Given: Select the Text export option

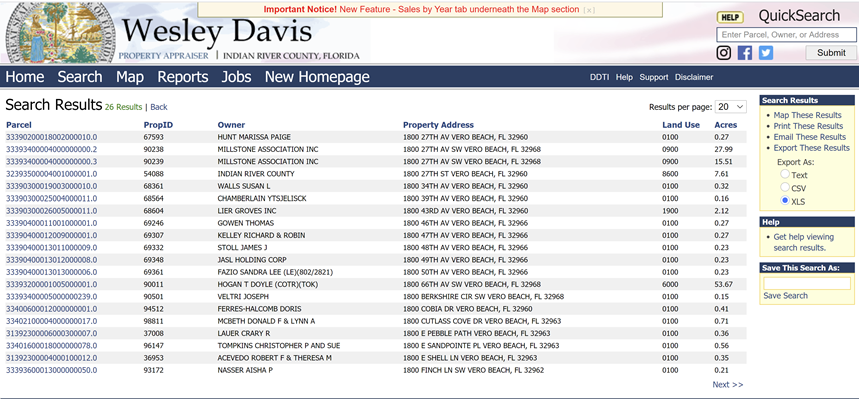Looking at the screenshot, I should (785, 174).
